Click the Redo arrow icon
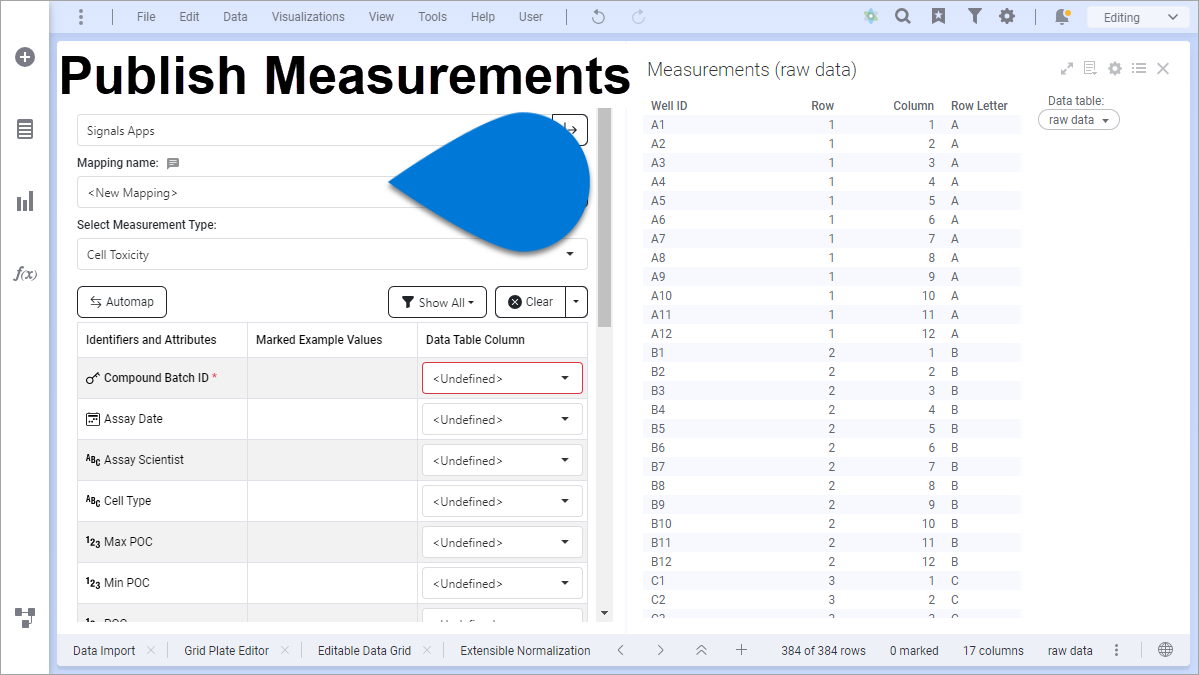 click(x=638, y=17)
